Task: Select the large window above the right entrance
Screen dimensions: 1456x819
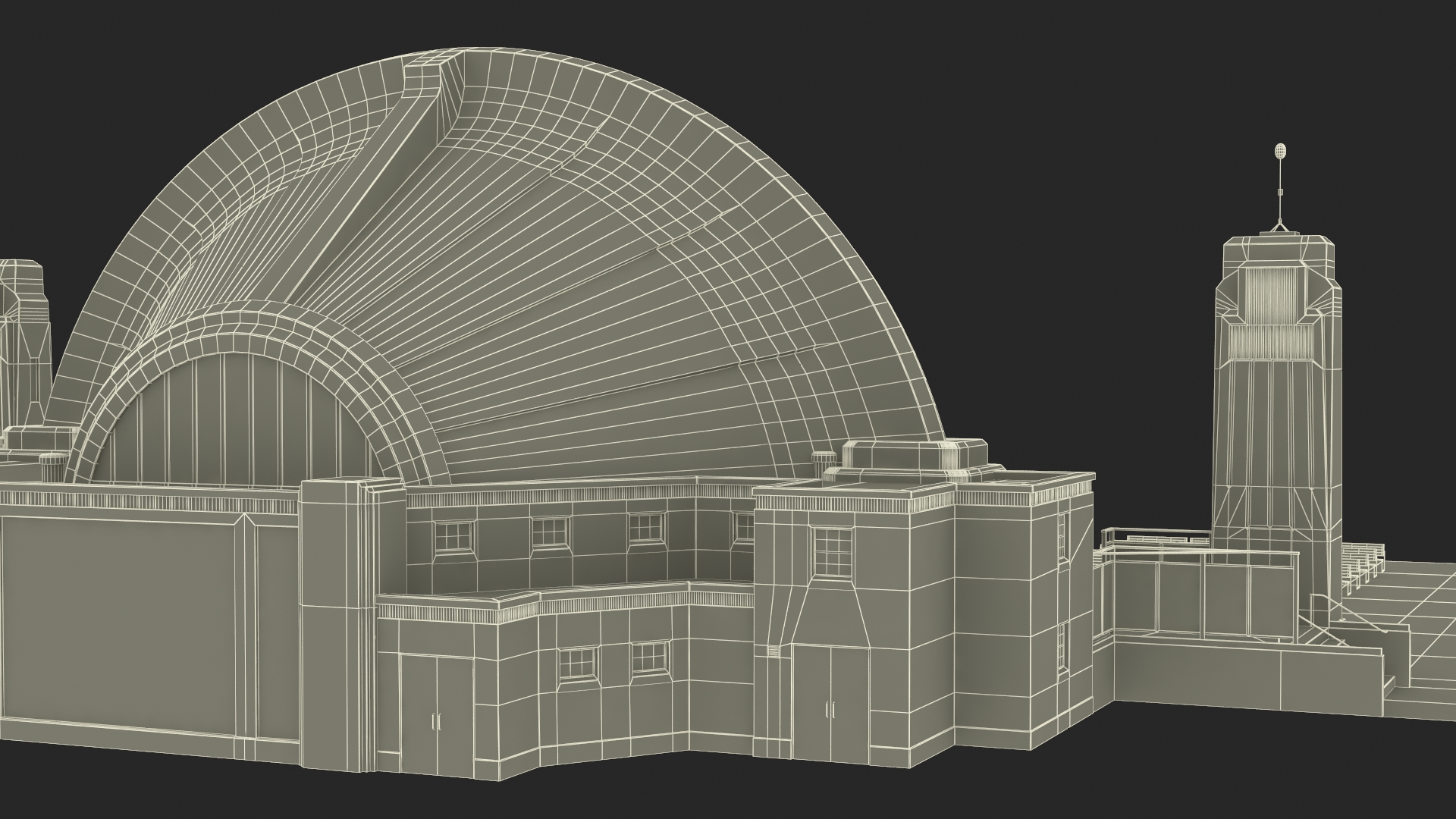Action: tap(833, 551)
